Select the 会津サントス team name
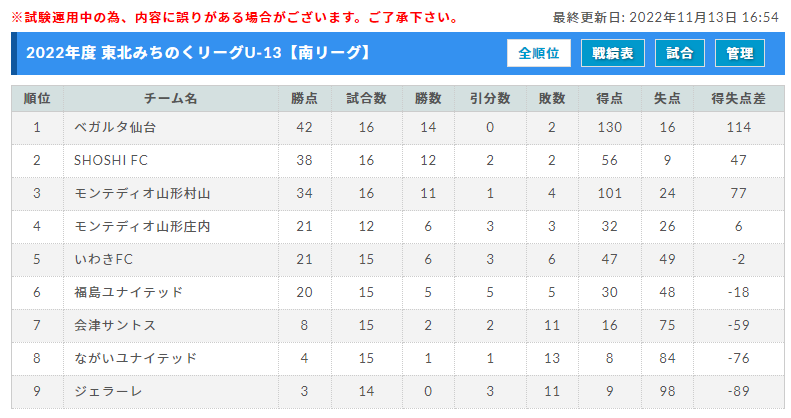This screenshot has height=418, width=791. 115,325
